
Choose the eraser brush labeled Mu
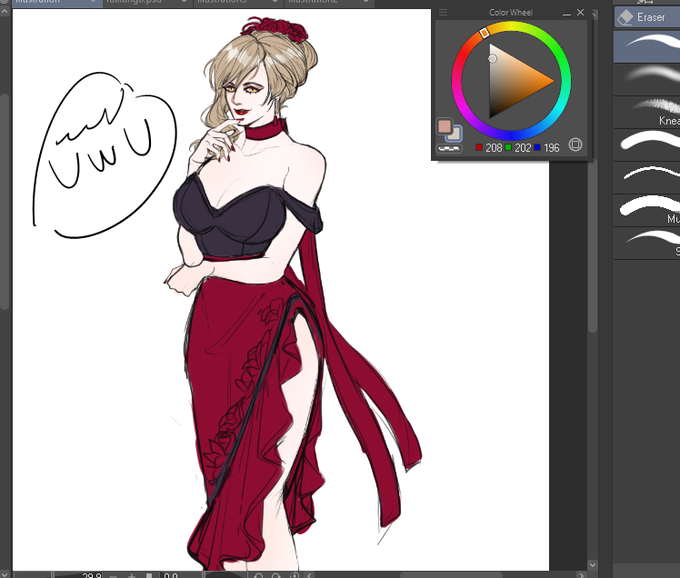click(x=647, y=211)
